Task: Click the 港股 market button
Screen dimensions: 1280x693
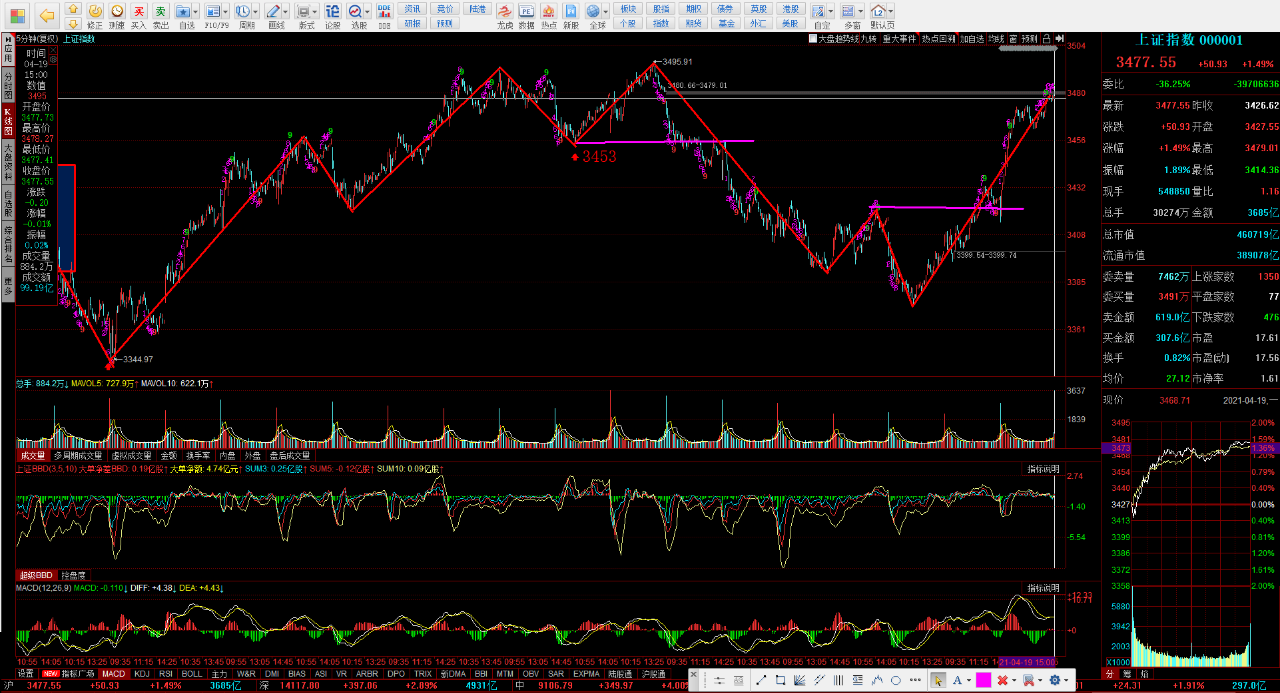Action: (x=791, y=8)
